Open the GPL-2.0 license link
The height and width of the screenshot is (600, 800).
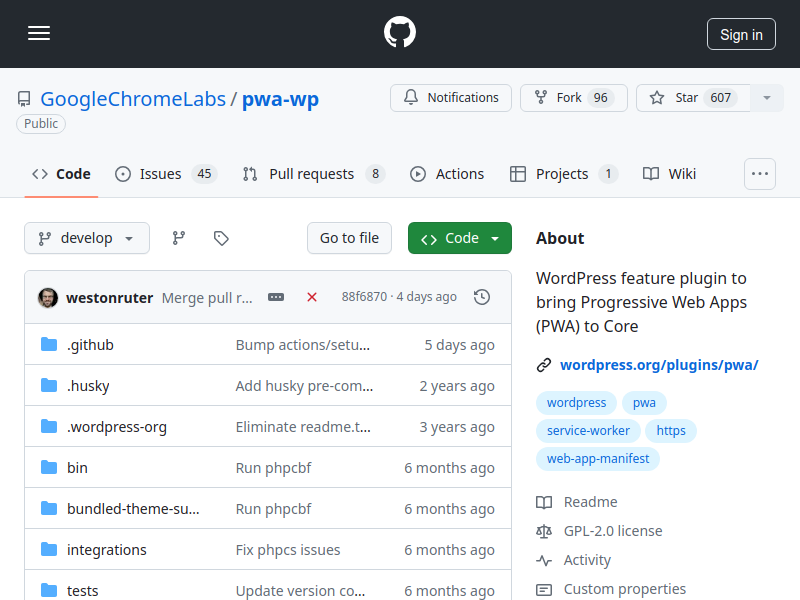click(x=599, y=531)
